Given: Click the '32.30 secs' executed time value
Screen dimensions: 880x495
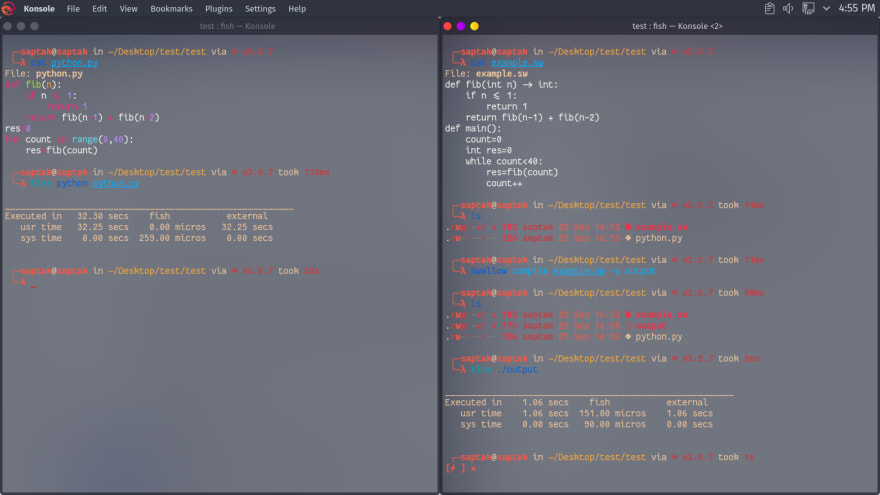Looking at the screenshot, I should pos(103,216).
